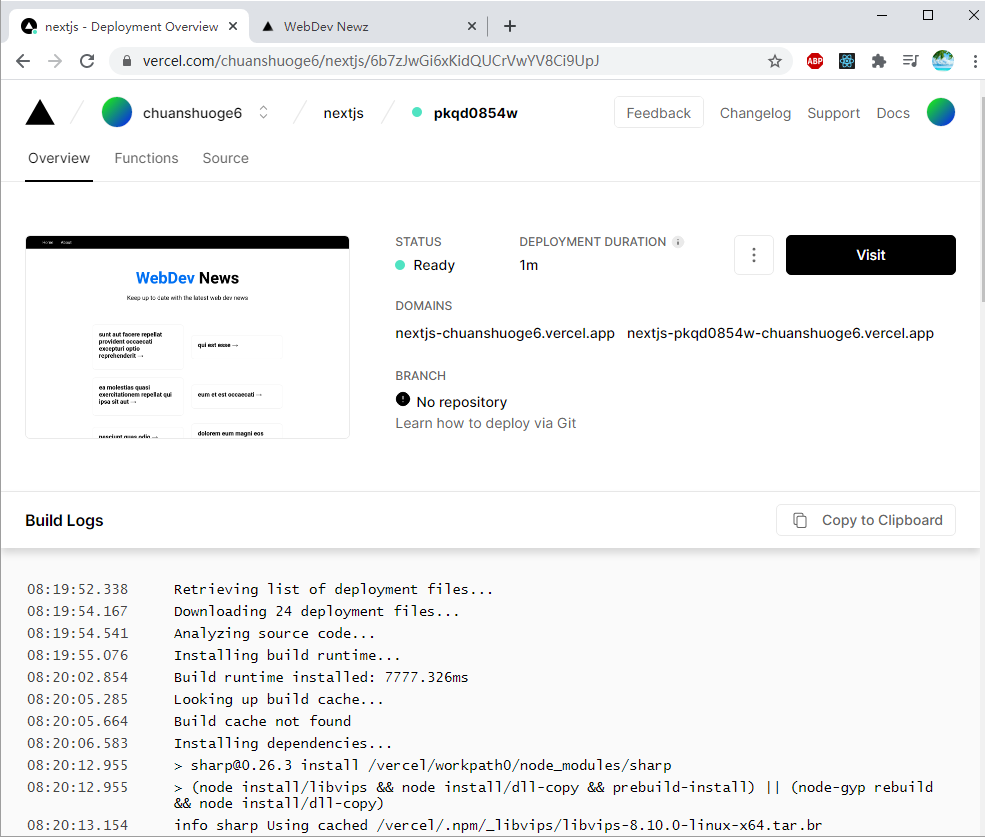
Task: Click the deployment duration info icon
Action: pyautogui.click(x=678, y=242)
